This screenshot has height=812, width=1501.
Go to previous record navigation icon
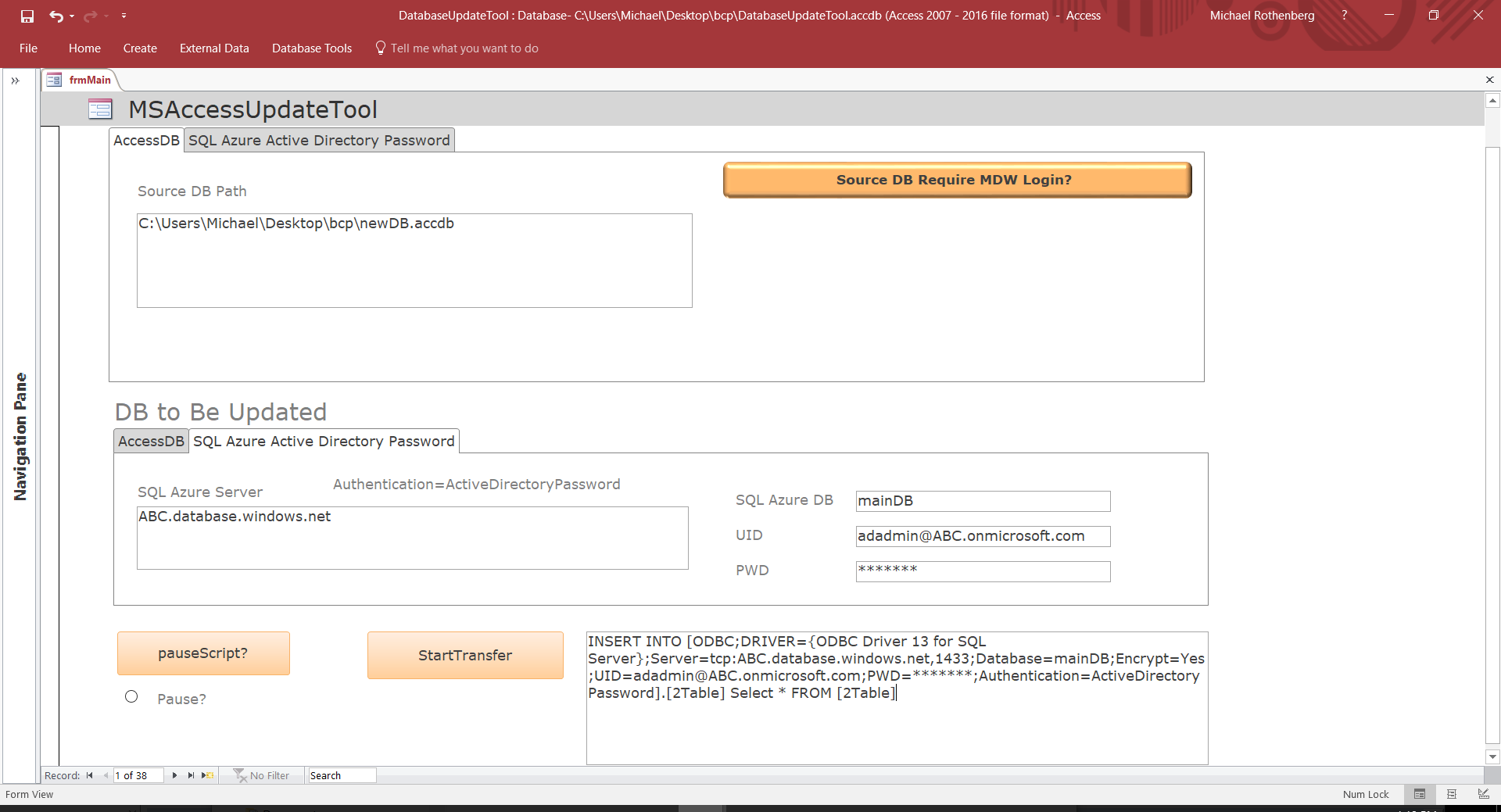[106, 775]
